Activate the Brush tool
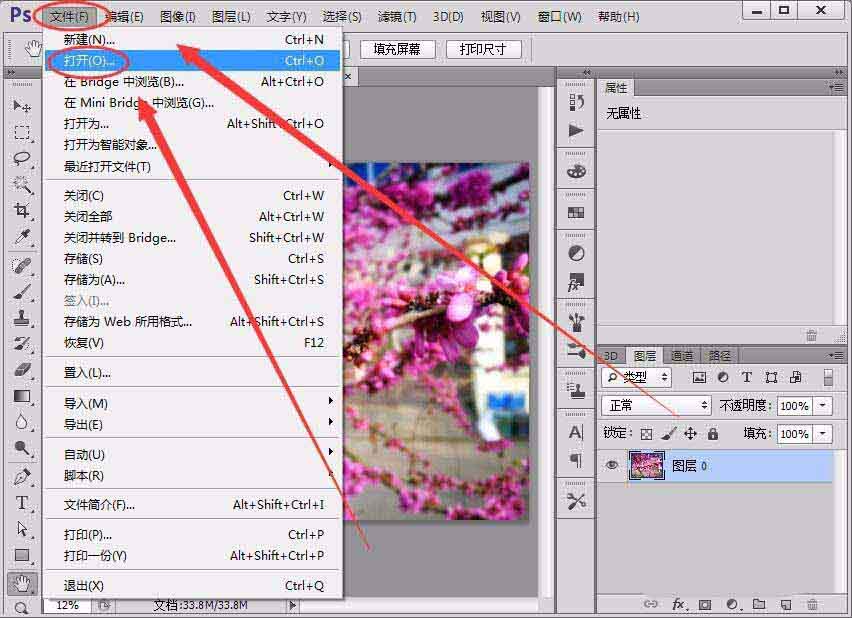The image size is (852, 618). tap(22, 296)
